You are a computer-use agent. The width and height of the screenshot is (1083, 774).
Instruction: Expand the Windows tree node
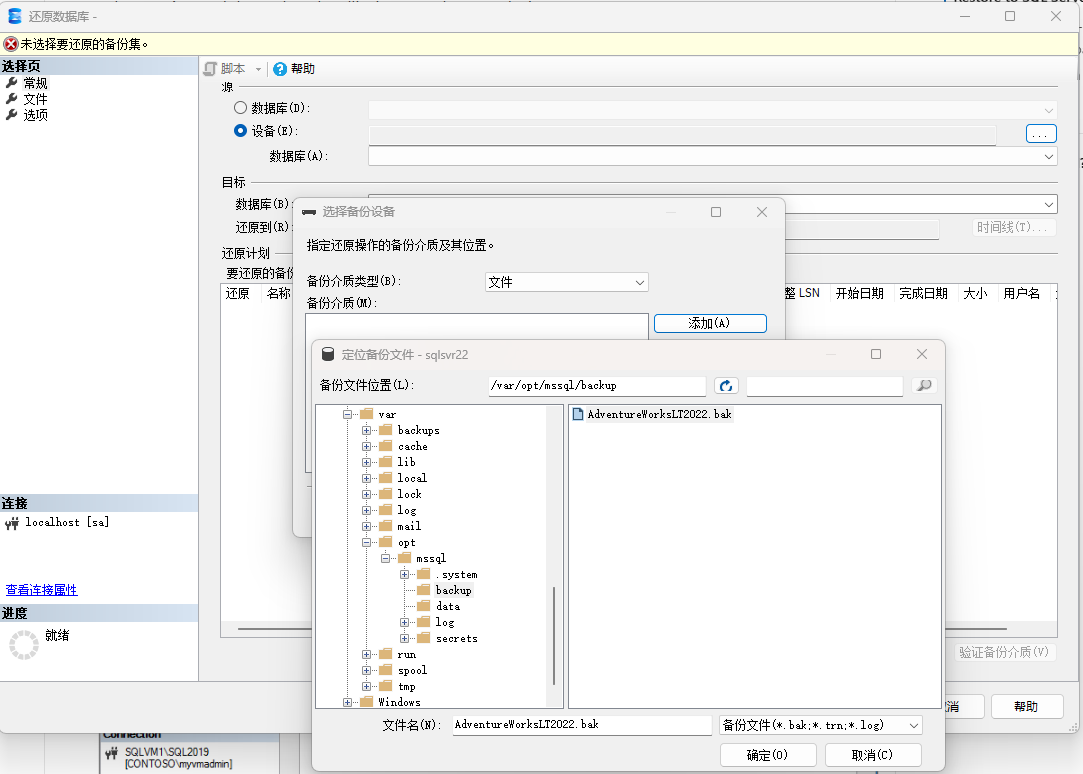347,702
